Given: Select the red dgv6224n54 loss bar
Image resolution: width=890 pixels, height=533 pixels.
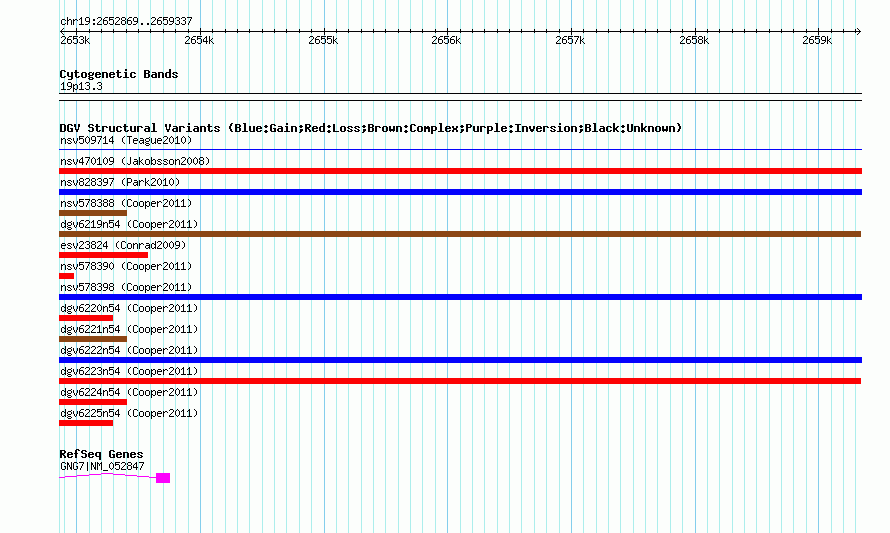Looking at the screenshot, I should point(93,402).
